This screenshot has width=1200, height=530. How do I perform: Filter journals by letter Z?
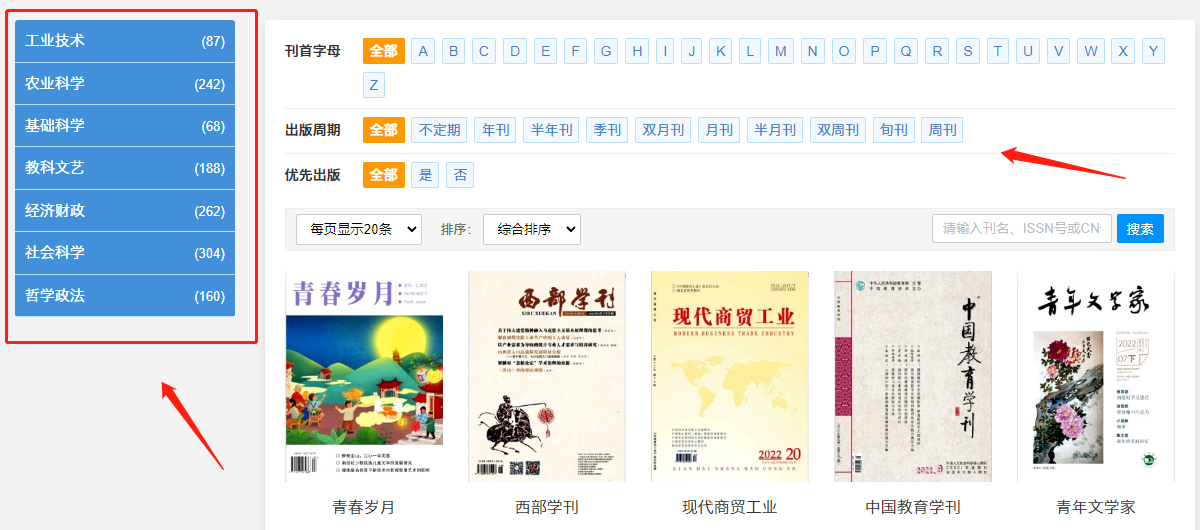[x=374, y=85]
